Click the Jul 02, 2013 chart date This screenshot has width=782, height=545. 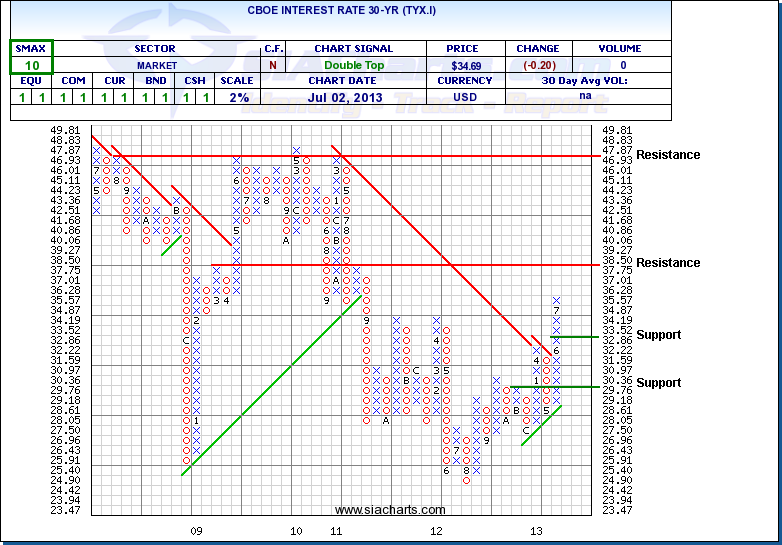(x=353, y=97)
